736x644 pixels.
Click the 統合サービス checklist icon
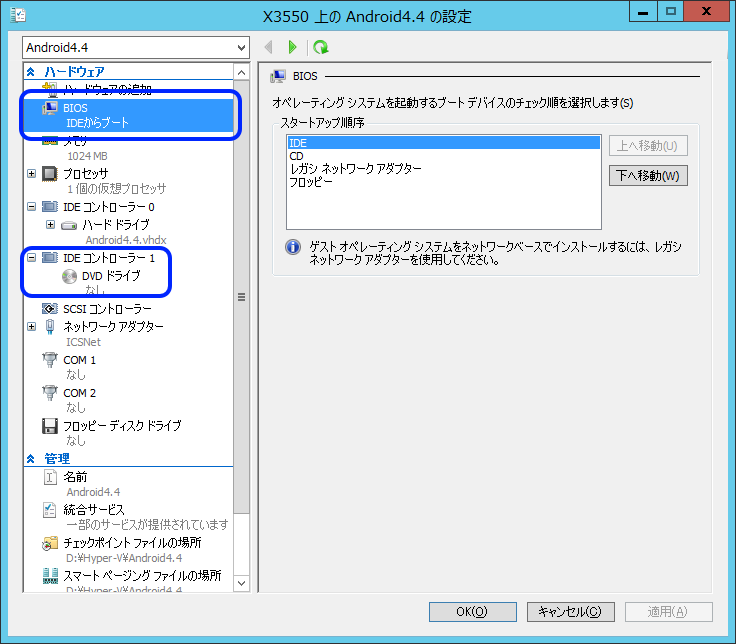click(x=50, y=510)
